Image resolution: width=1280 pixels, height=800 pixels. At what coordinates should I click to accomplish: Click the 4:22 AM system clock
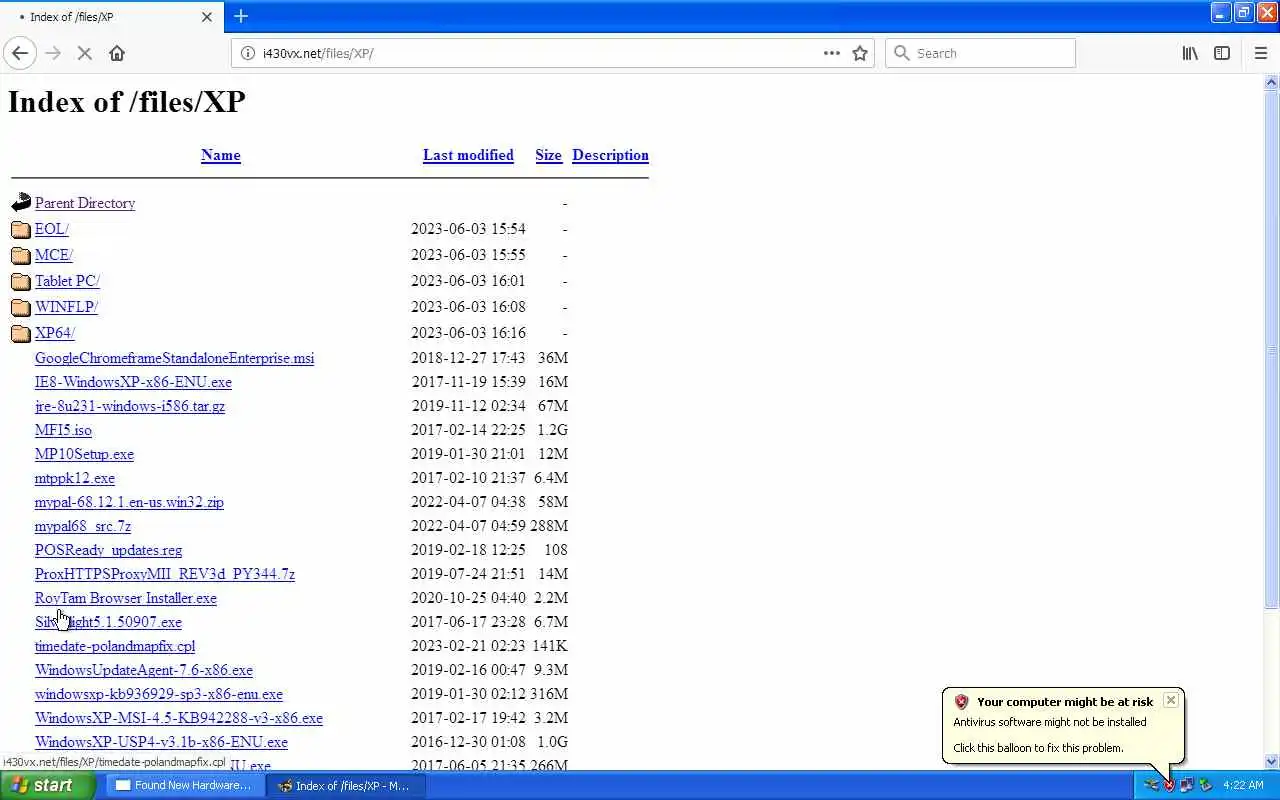pyautogui.click(x=1243, y=786)
